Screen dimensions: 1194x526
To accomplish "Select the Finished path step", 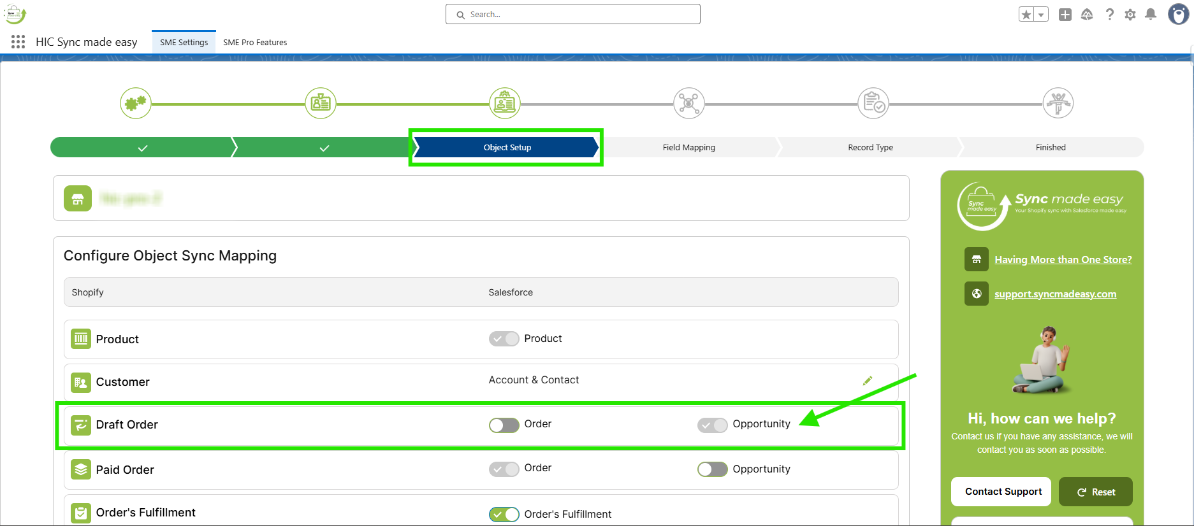I will click(x=1051, y=148).
